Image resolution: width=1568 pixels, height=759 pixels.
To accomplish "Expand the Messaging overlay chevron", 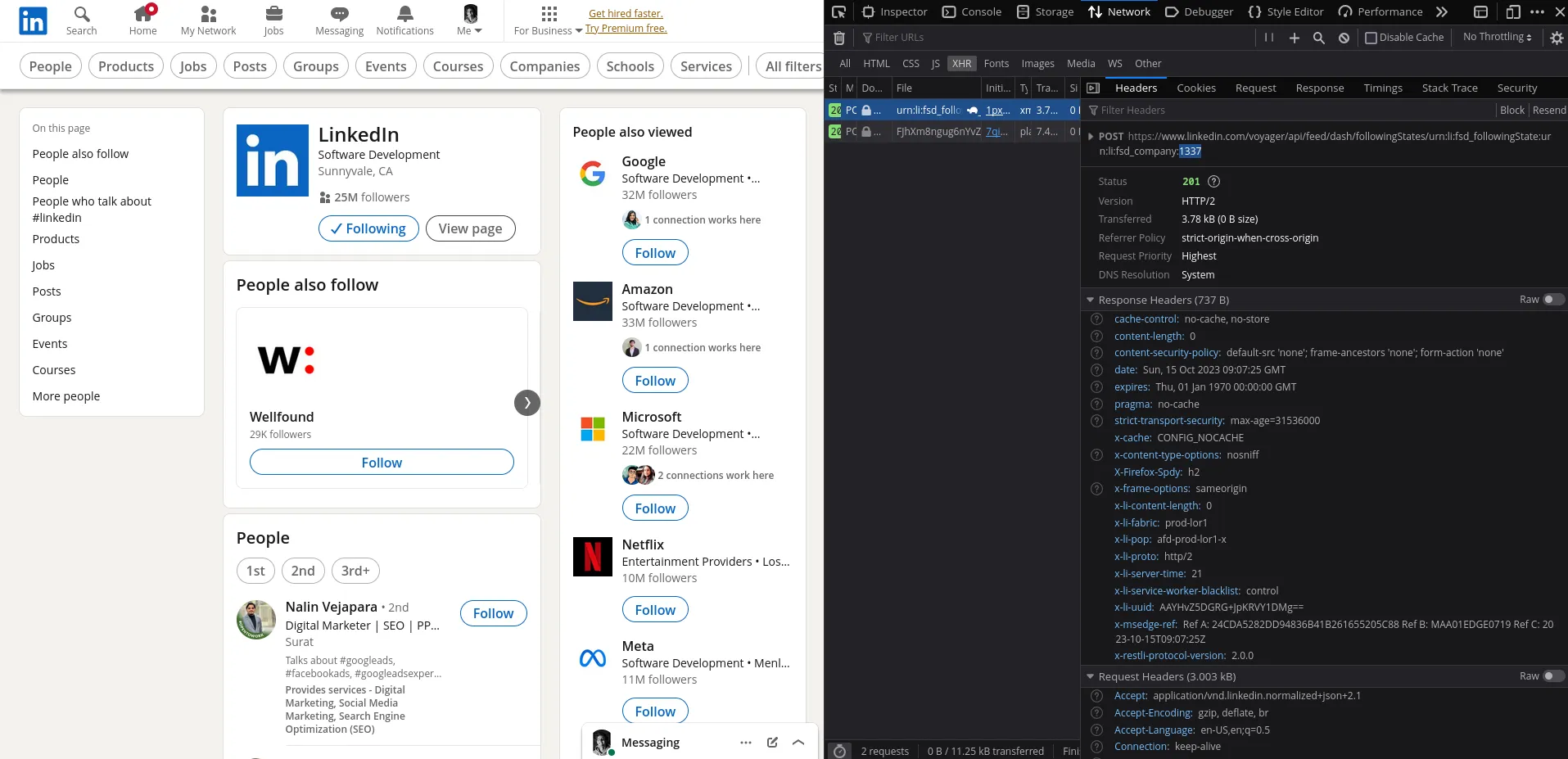I will tap(798, 743).
